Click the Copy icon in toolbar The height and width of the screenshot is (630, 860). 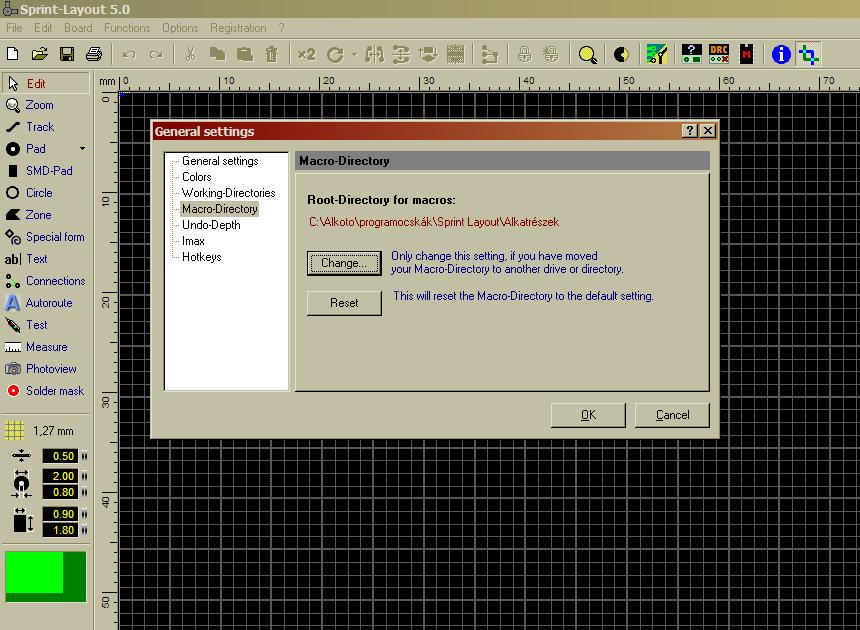coord(217,54)
